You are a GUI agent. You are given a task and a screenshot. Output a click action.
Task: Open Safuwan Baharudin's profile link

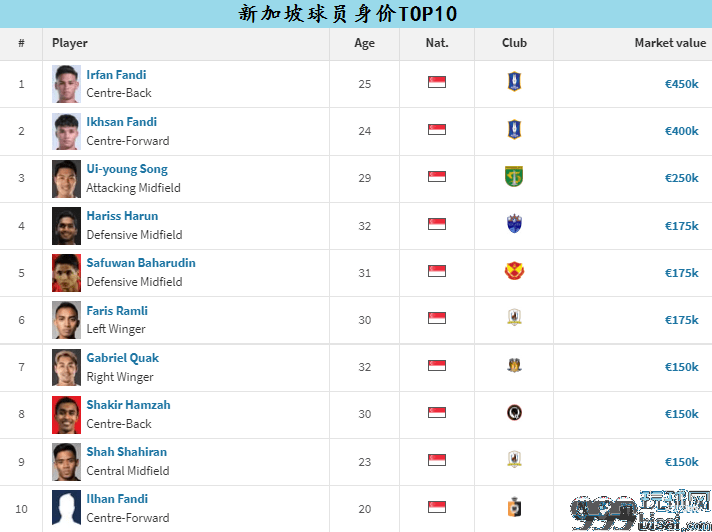click(x=141, y=263)
